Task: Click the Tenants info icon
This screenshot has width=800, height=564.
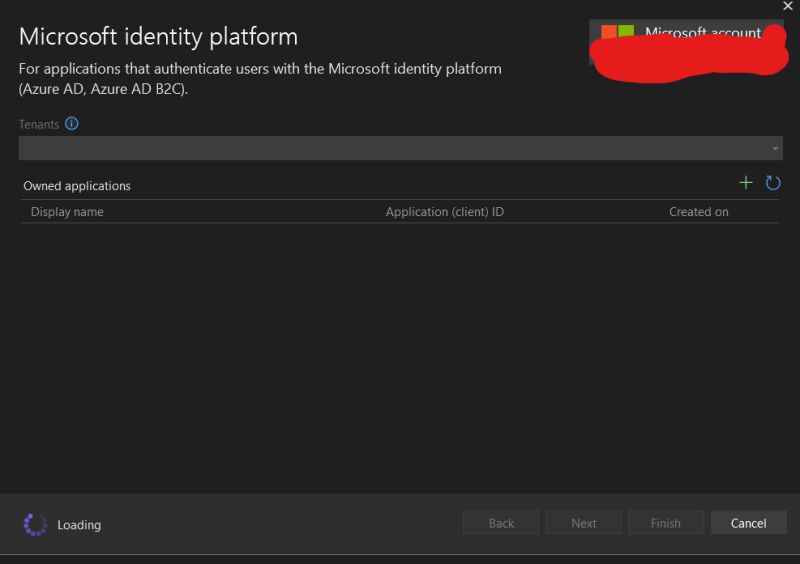Action: coord(71,124)
